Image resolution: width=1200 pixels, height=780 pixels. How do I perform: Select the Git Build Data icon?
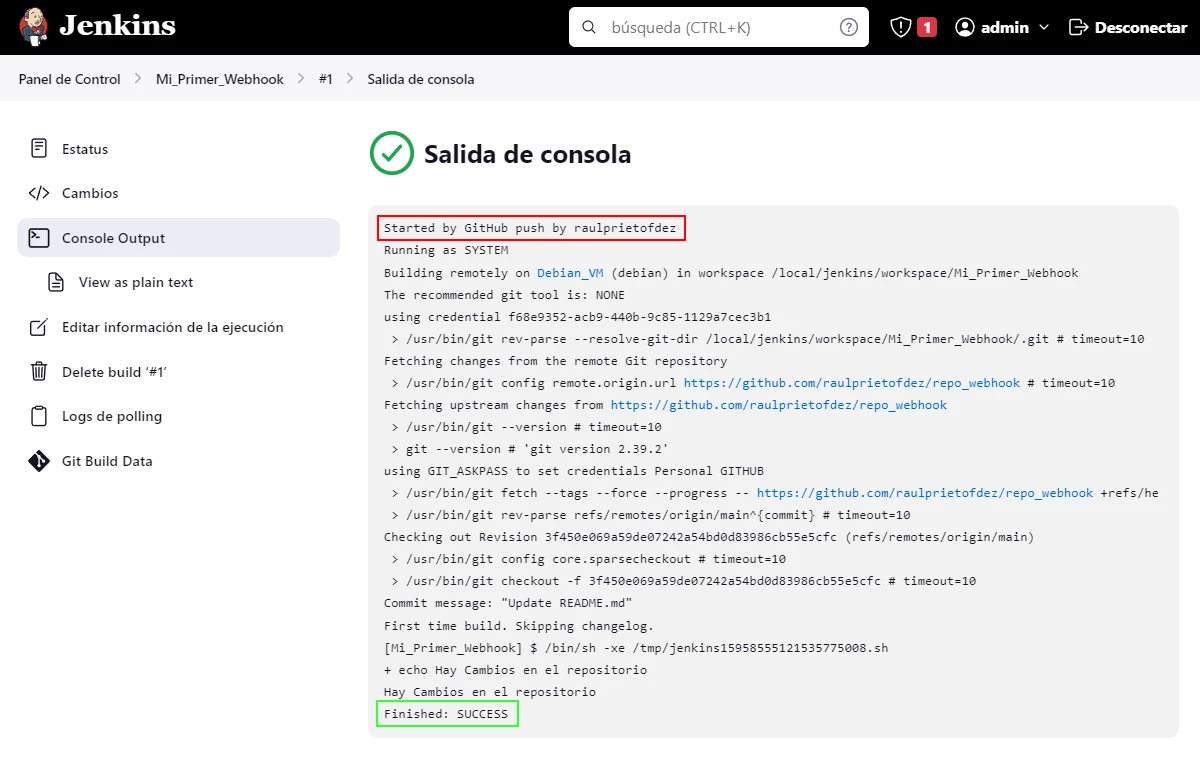[x=38, y=461]
